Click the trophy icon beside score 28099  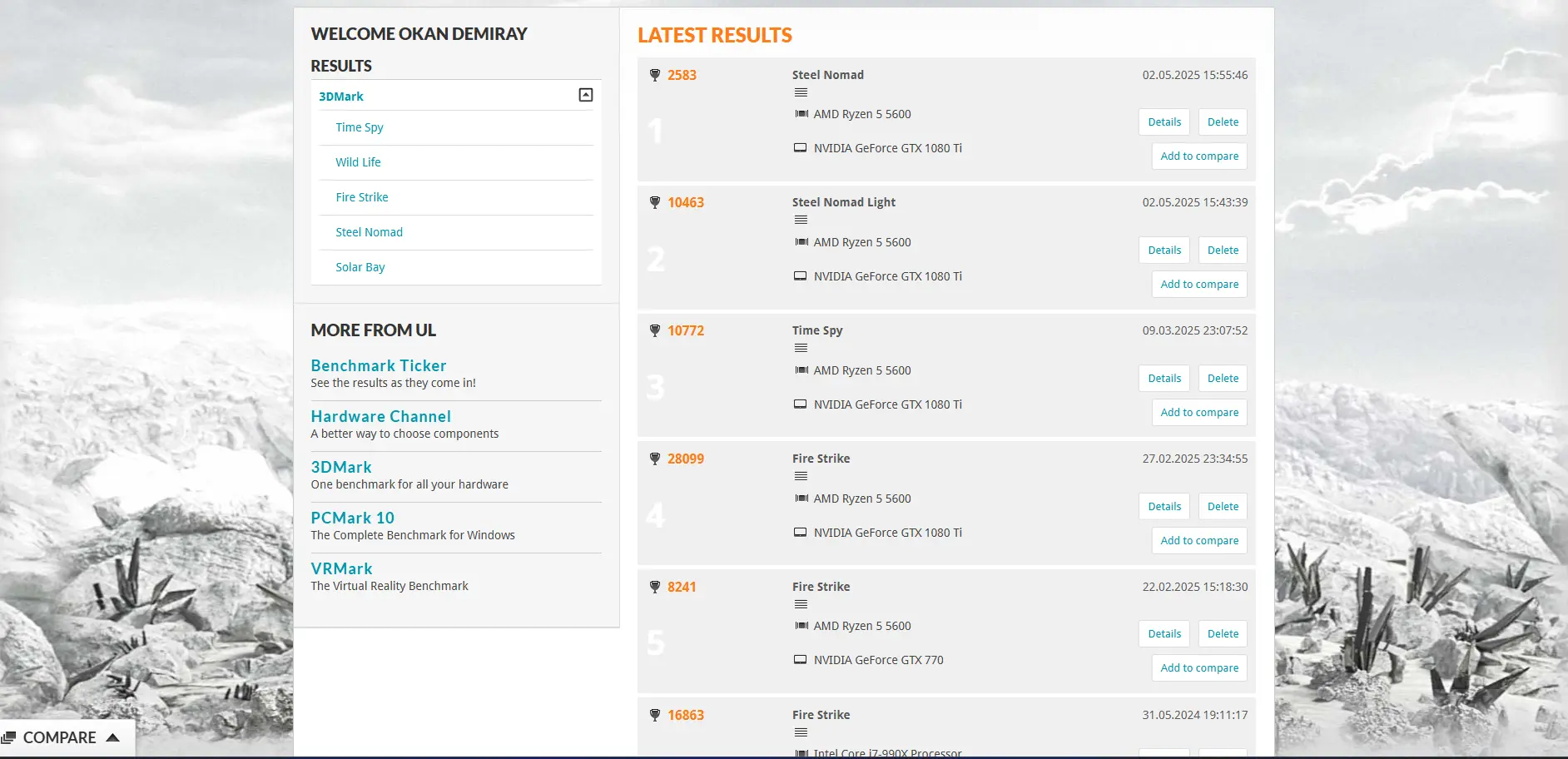pyautogui.click(x=655, y=459)
